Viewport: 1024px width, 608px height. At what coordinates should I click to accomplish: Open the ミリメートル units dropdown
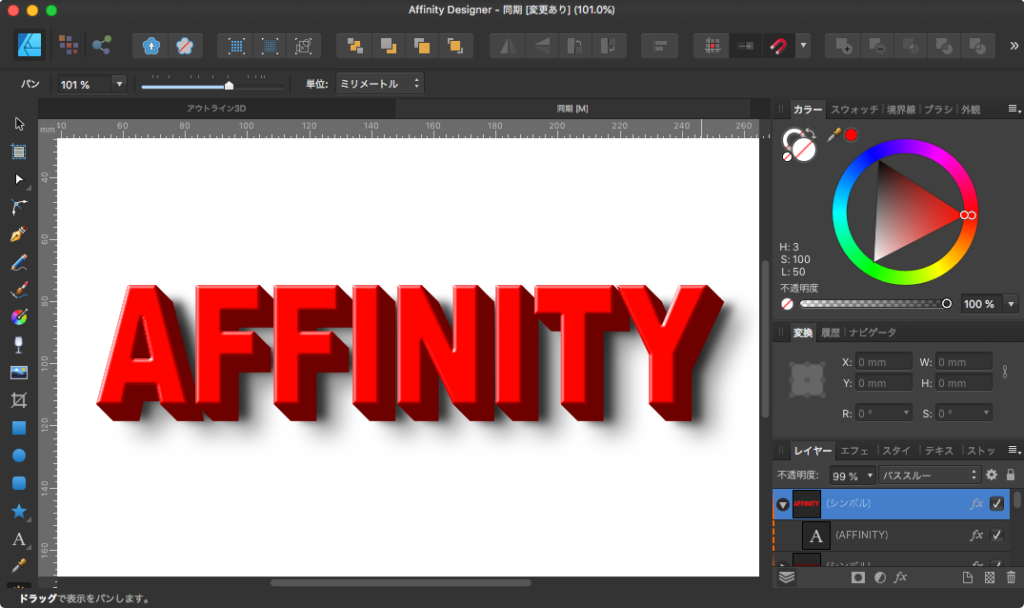pos(379,84)
